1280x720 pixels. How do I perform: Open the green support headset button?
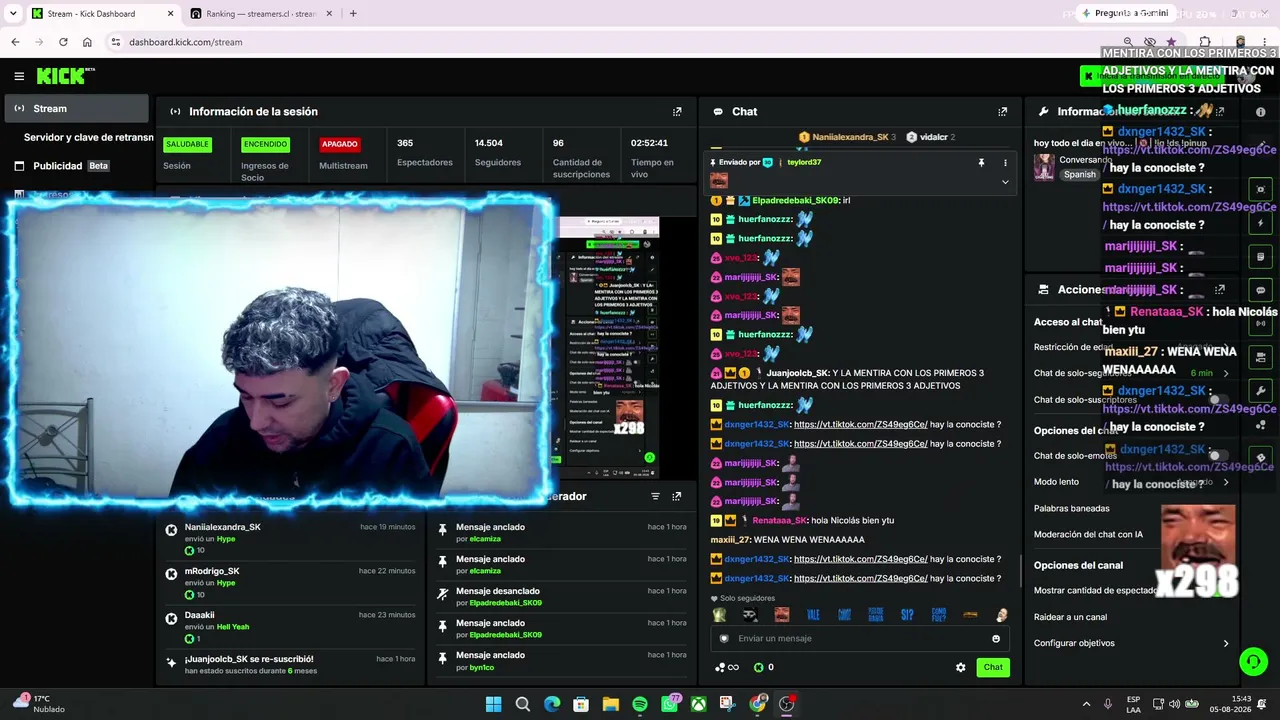point(1253,661)
